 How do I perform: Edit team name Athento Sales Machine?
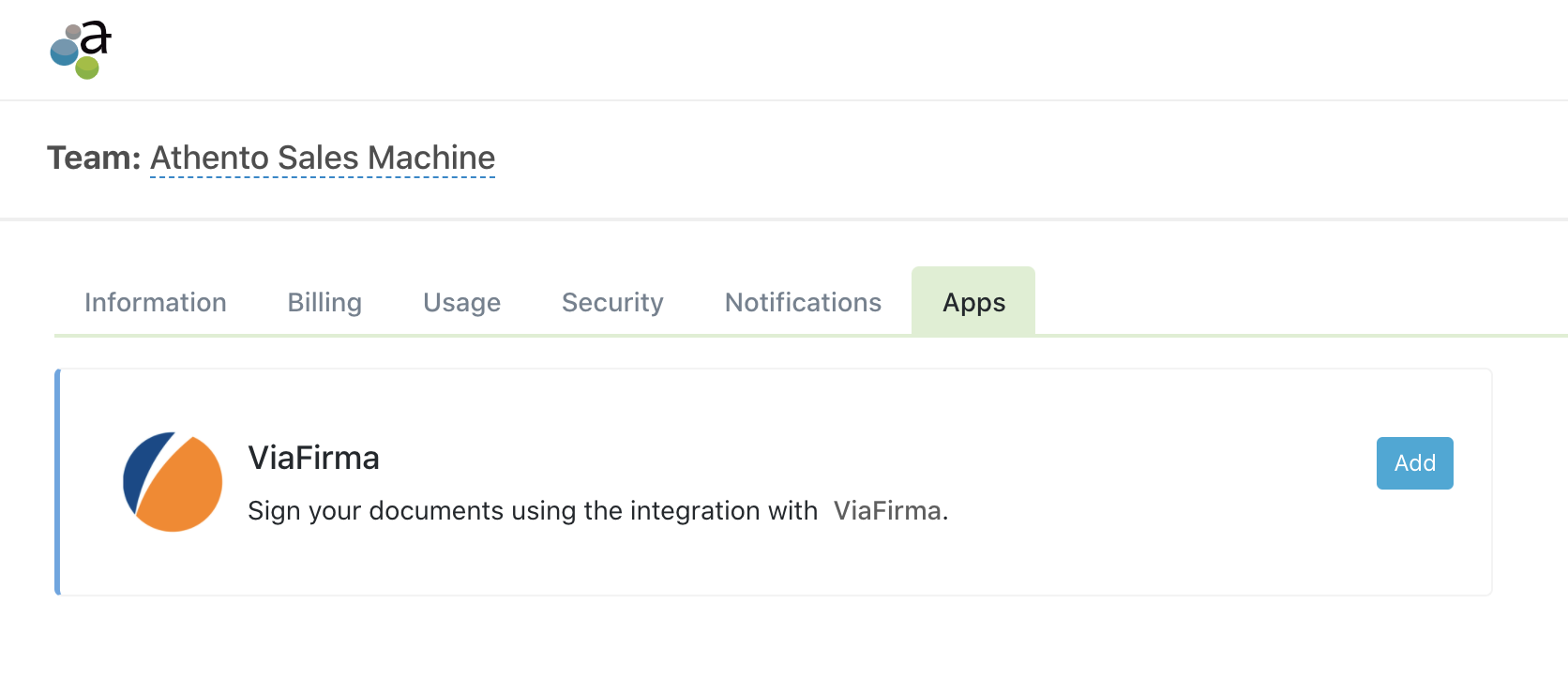click(323, 158)
